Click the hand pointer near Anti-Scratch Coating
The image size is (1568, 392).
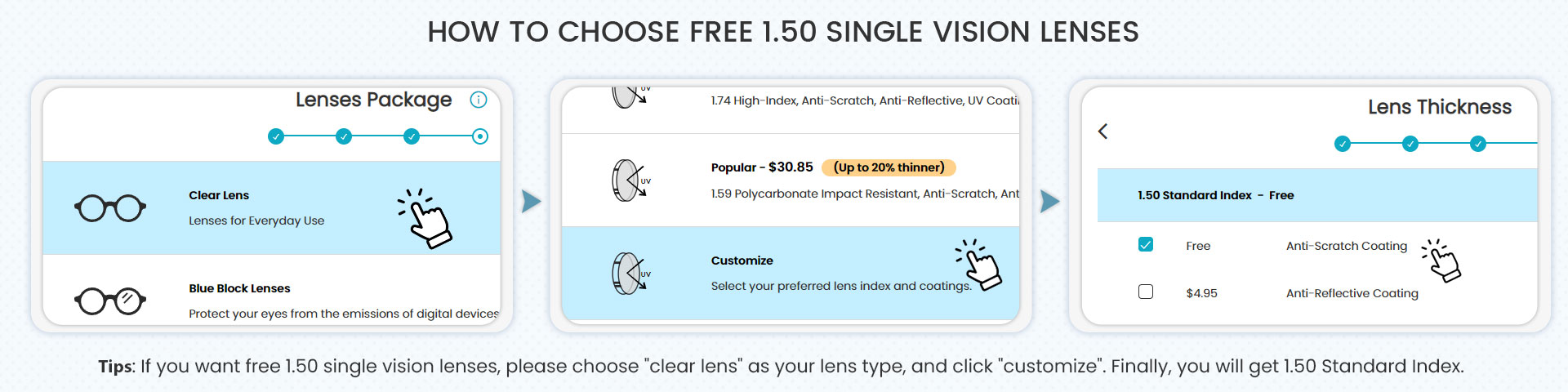pyautogui.click(x=1442, y=261)
